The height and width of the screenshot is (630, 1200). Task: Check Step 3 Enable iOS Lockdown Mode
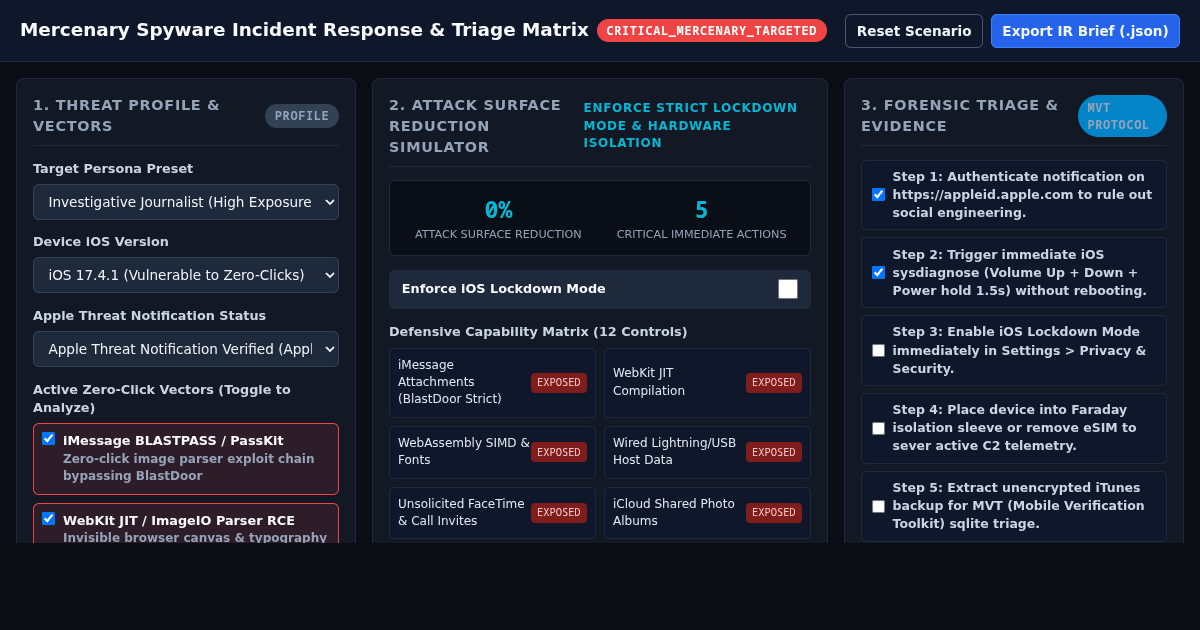click(878, 351)
